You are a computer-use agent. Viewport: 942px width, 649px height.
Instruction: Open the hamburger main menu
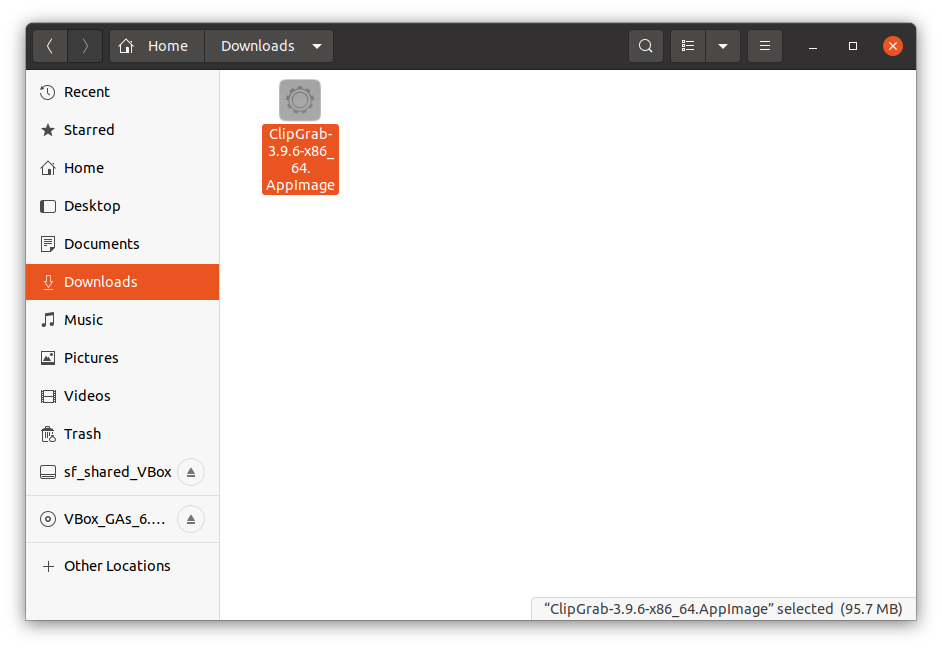point(765,46)
